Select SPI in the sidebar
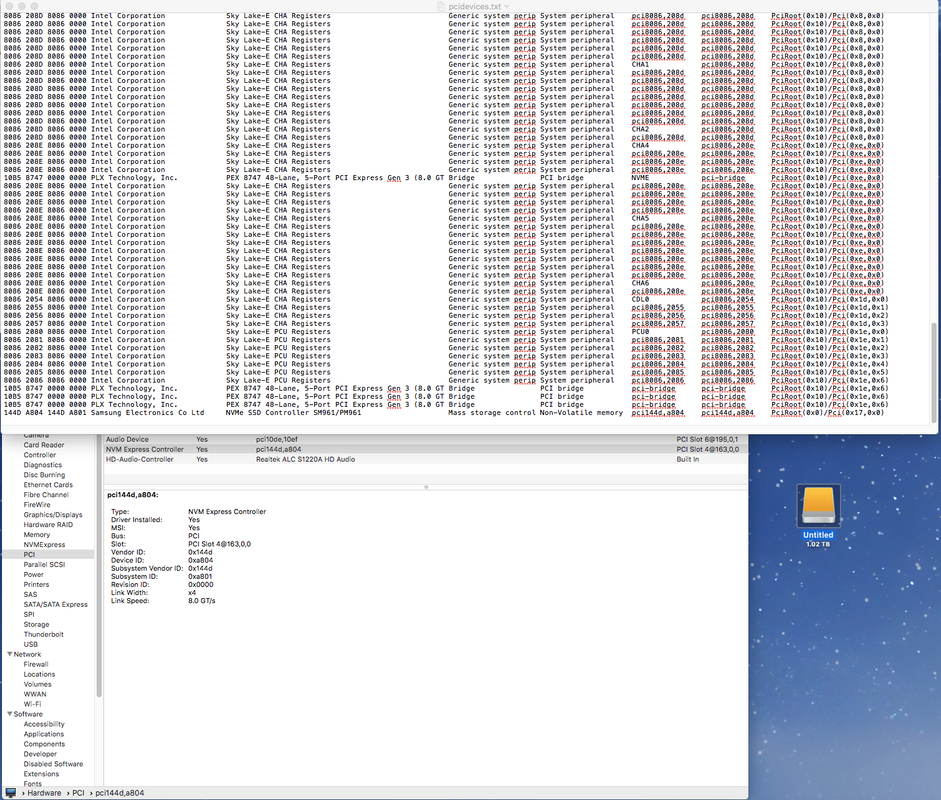The image size is (941, 800). (x=29, y=614)
